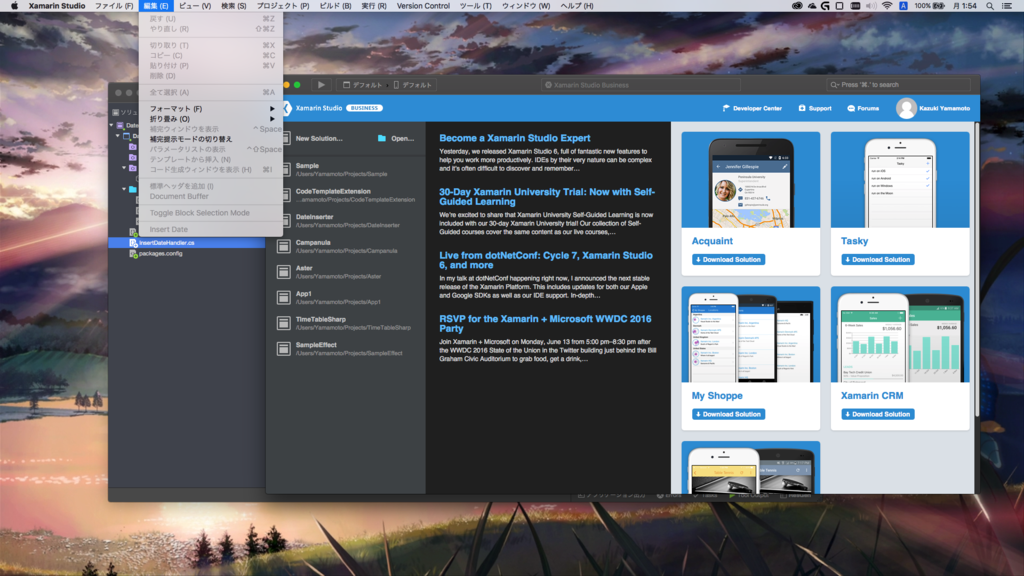
Task: Click the input source A icon
Action: click(903, 6)
